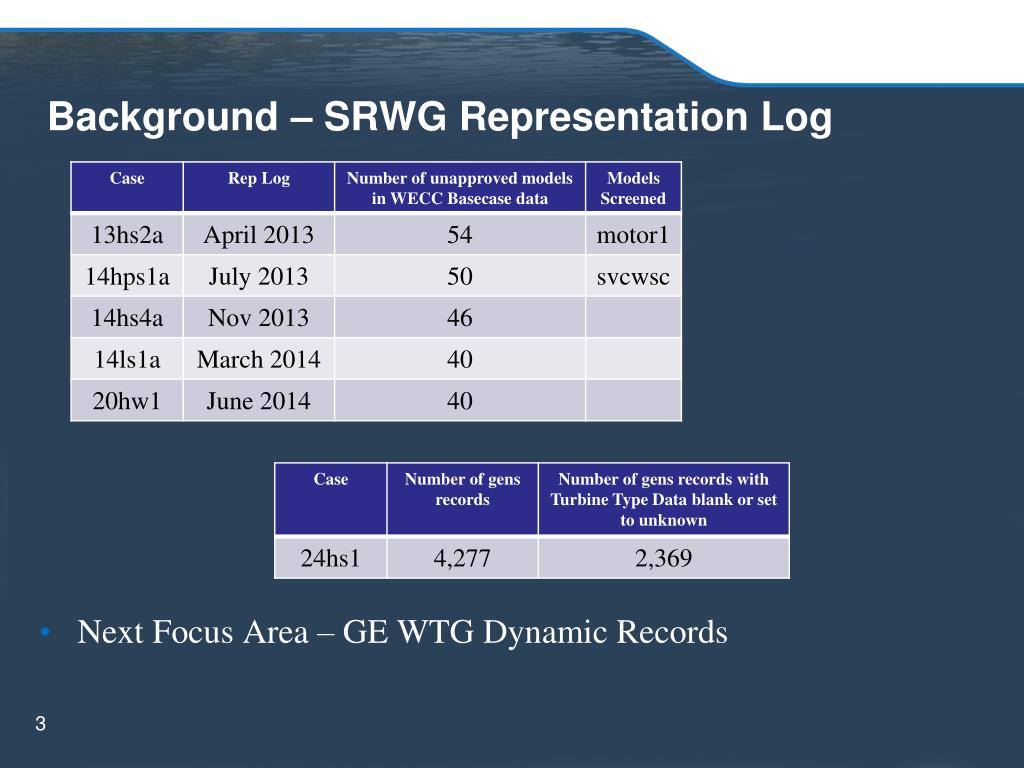1024x768 pixels.
Task: Click the value '50'
Action: [x=460, y=276]
